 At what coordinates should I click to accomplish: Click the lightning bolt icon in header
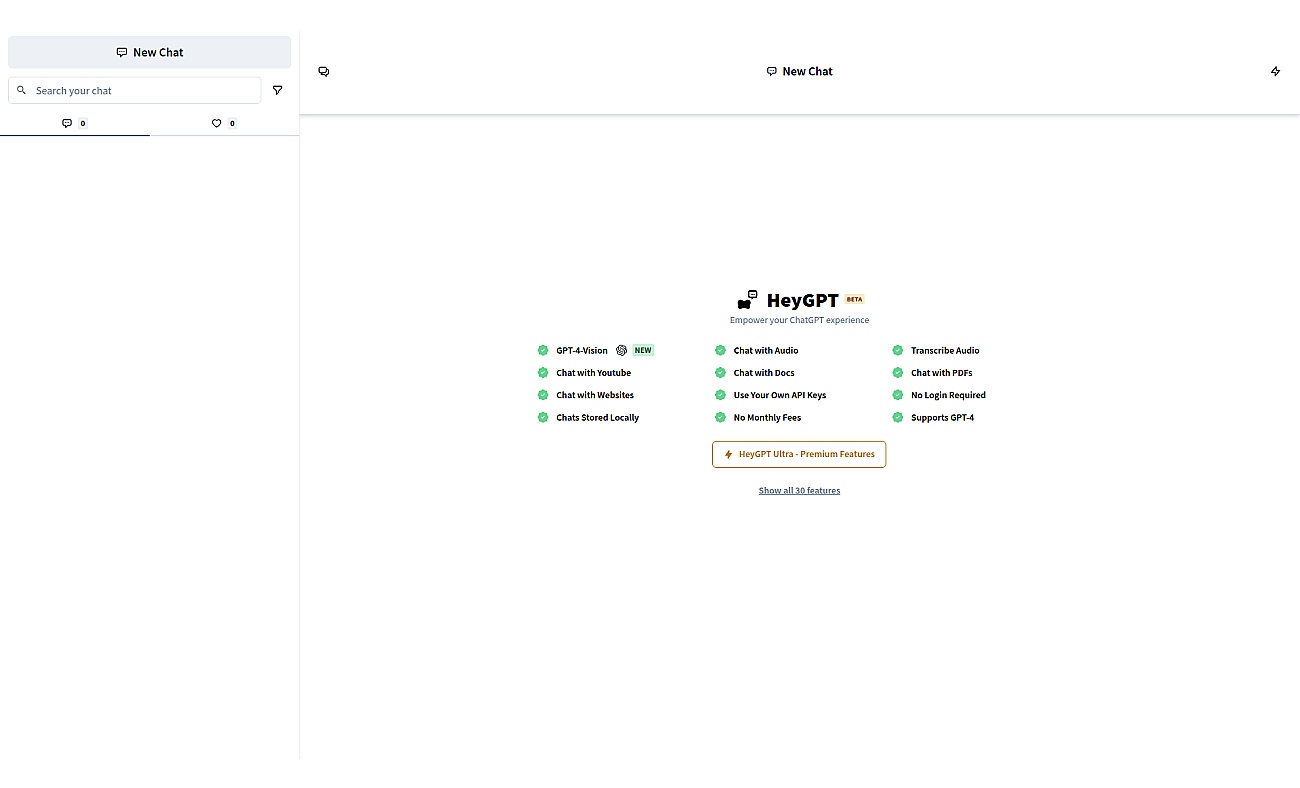coord(1275,71)
